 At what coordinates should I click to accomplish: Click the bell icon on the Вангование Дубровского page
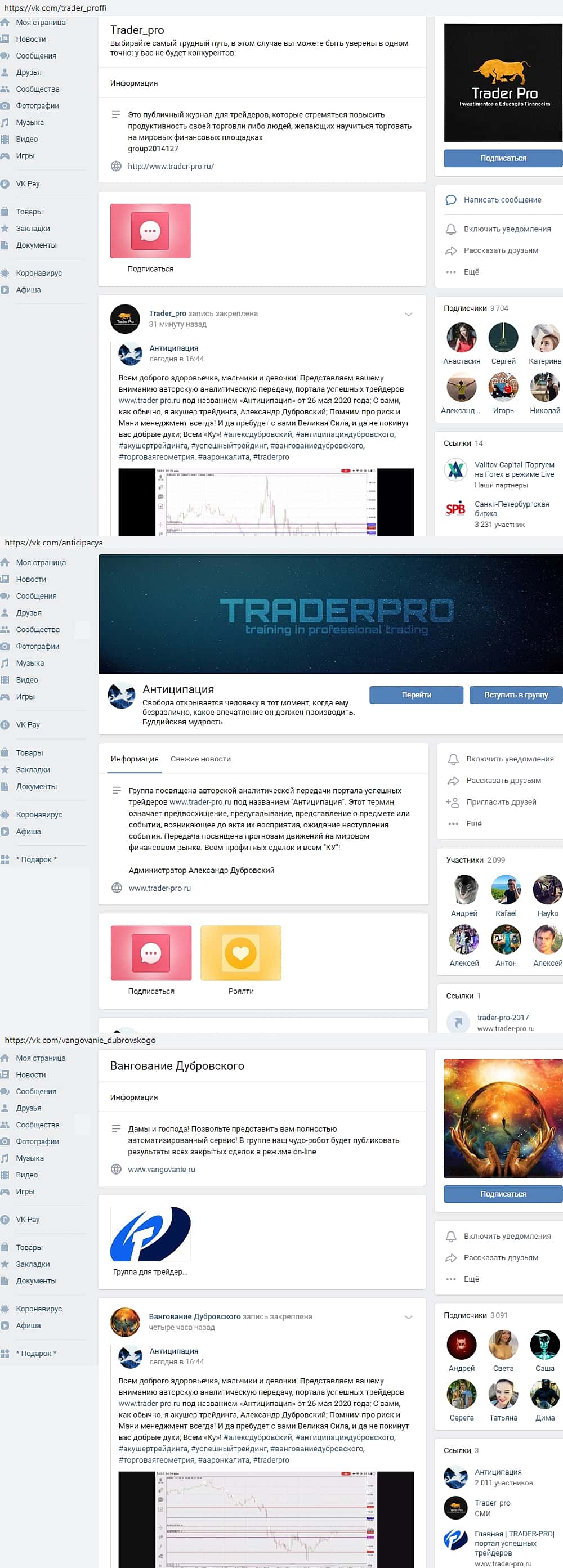pyautogui.click(x=451, y=1235)
